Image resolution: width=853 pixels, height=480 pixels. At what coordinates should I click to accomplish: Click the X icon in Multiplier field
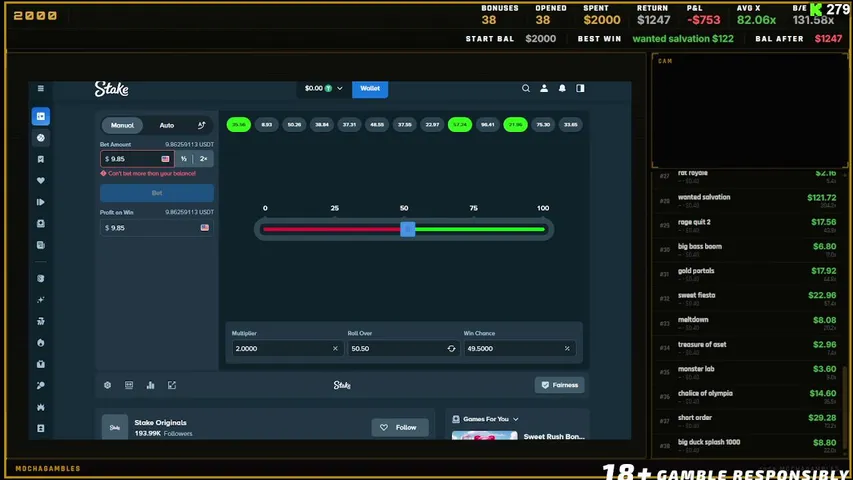pos(335,349)
